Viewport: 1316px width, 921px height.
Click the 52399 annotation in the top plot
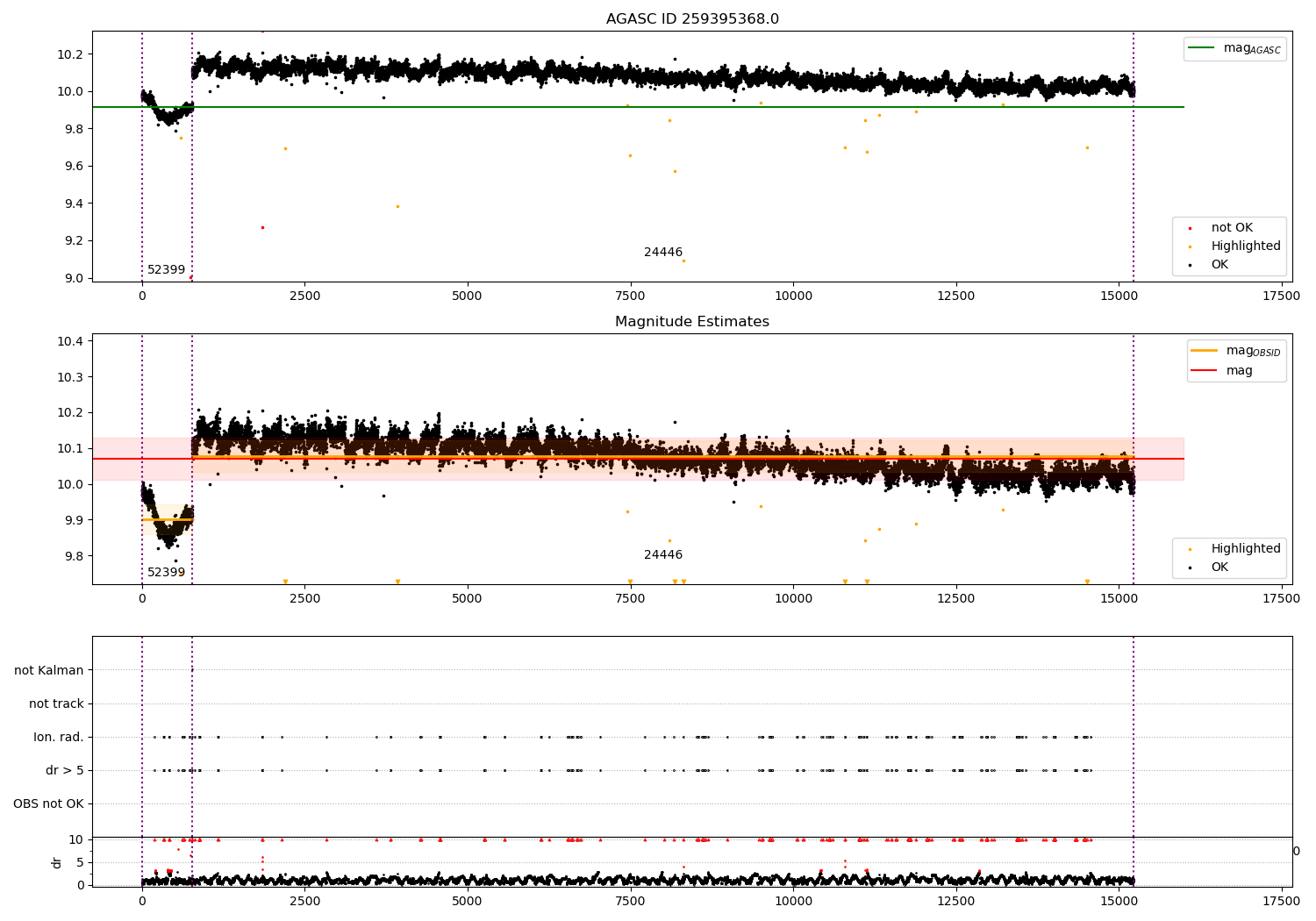(167, 270)
